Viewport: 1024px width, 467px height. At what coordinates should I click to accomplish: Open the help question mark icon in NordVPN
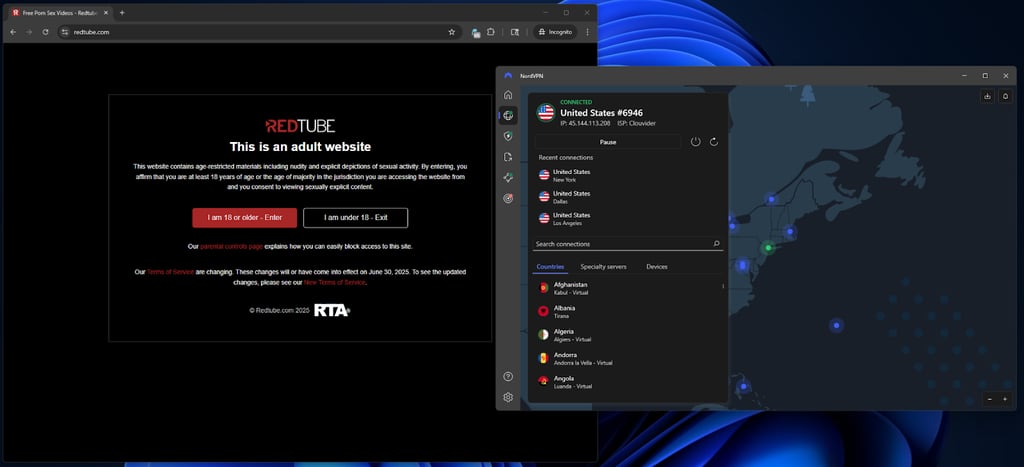[x=508, y=377]
